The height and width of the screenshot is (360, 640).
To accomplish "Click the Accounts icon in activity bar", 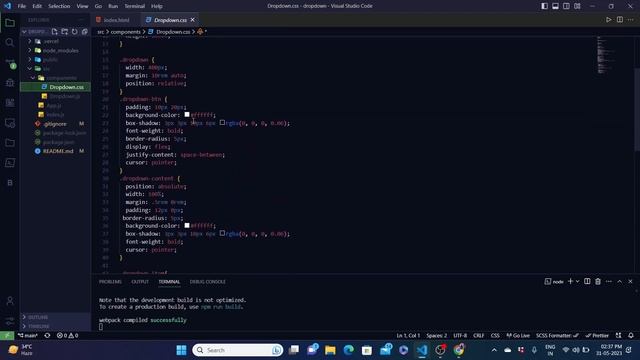I will coord(10,301).
